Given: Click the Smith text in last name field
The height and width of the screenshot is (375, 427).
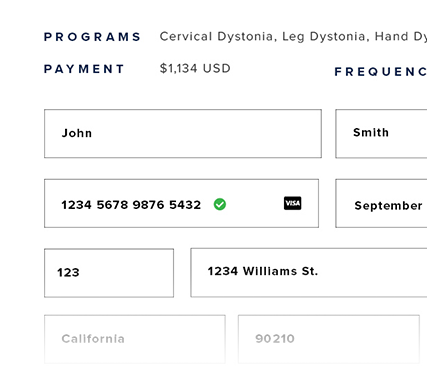Looking at the screenshot, I should tap(371, 132).
